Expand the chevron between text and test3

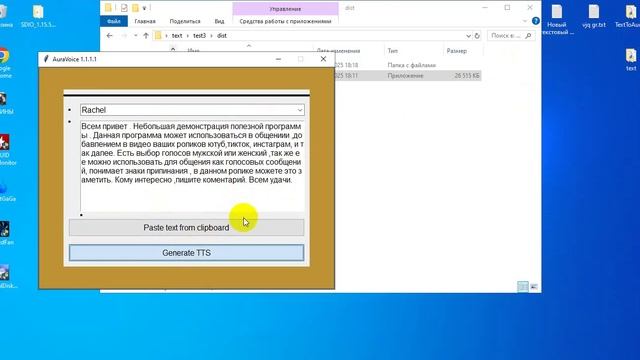coord(188,36)
